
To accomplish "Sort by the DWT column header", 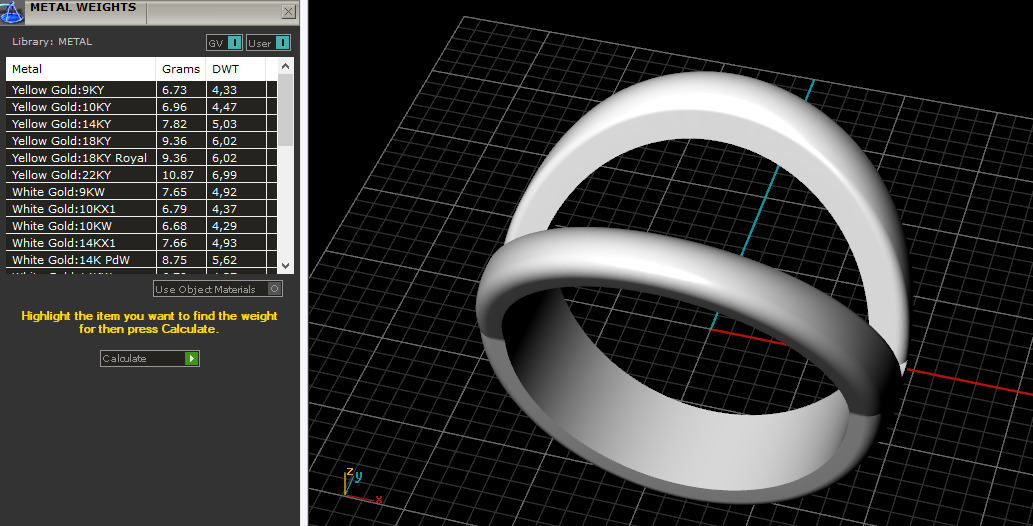I will tap(236, 69).
